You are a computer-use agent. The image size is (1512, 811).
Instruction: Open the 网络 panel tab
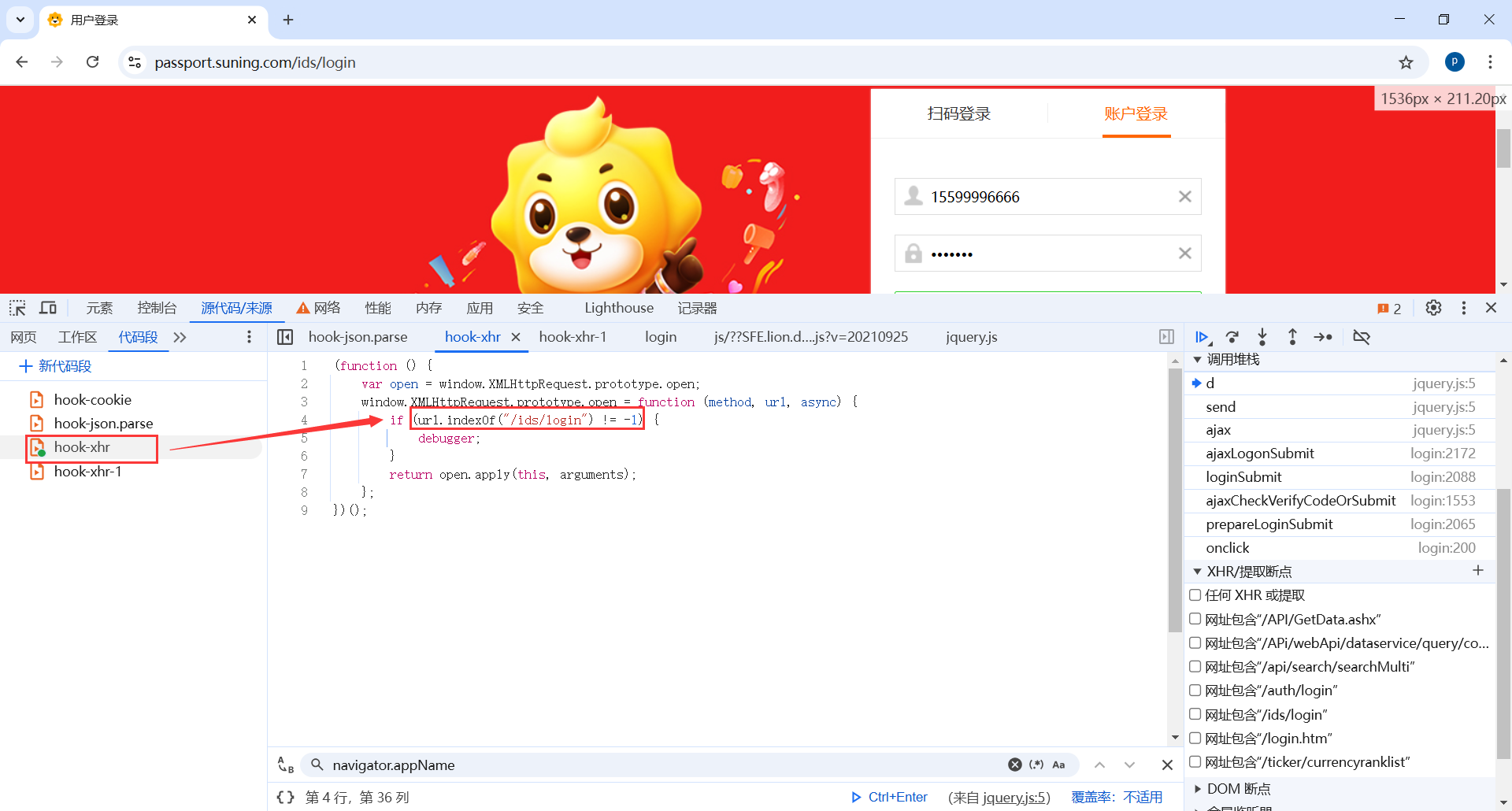point(319,308)
